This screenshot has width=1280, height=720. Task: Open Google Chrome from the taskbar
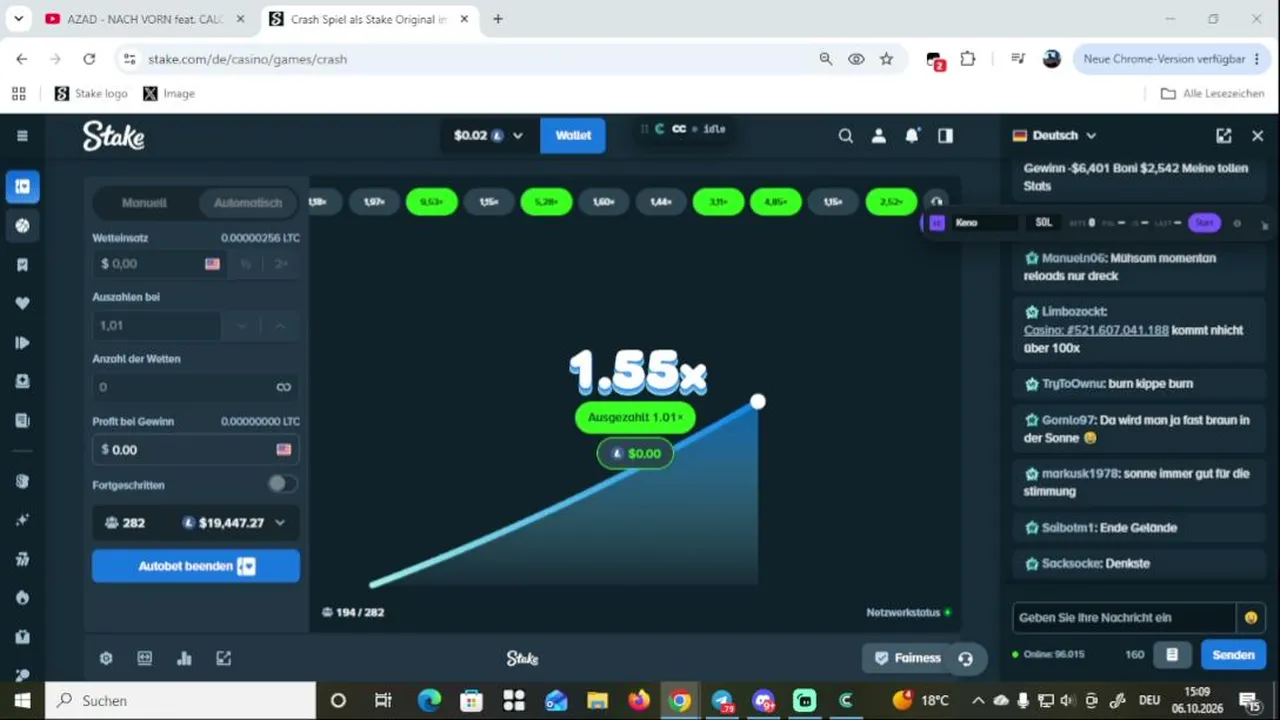click(680, 701)
